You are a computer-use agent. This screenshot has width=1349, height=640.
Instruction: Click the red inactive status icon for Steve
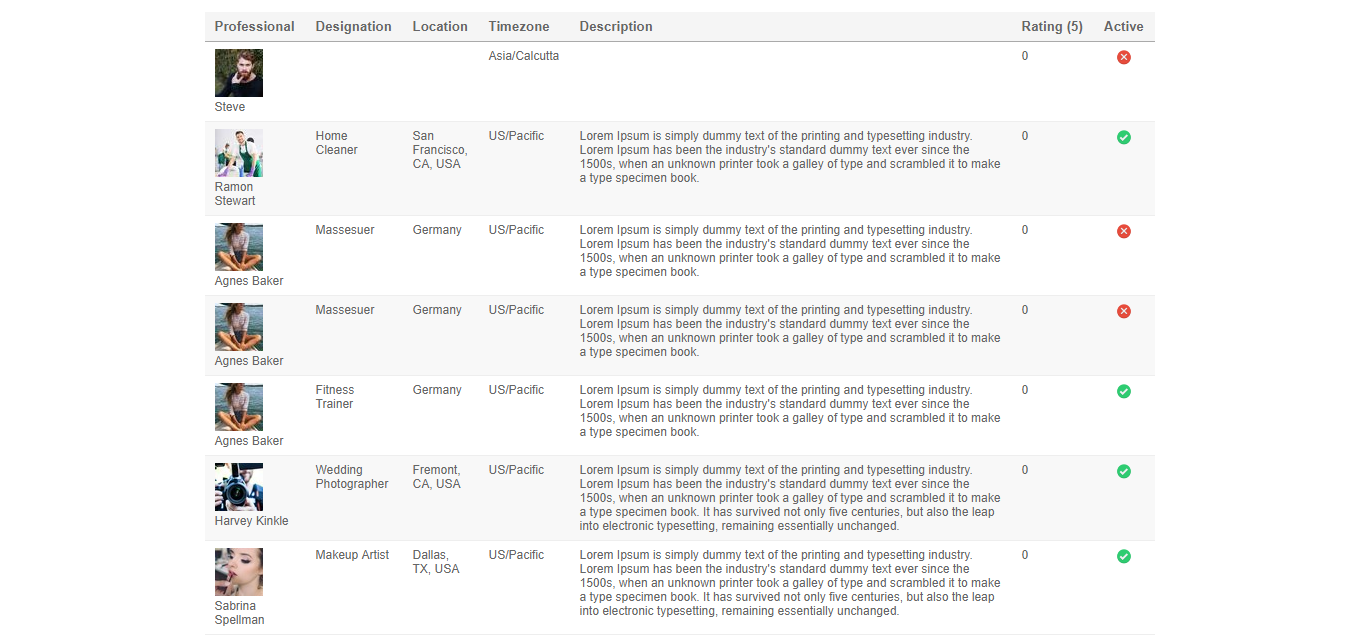click(x=1123, y=57)
